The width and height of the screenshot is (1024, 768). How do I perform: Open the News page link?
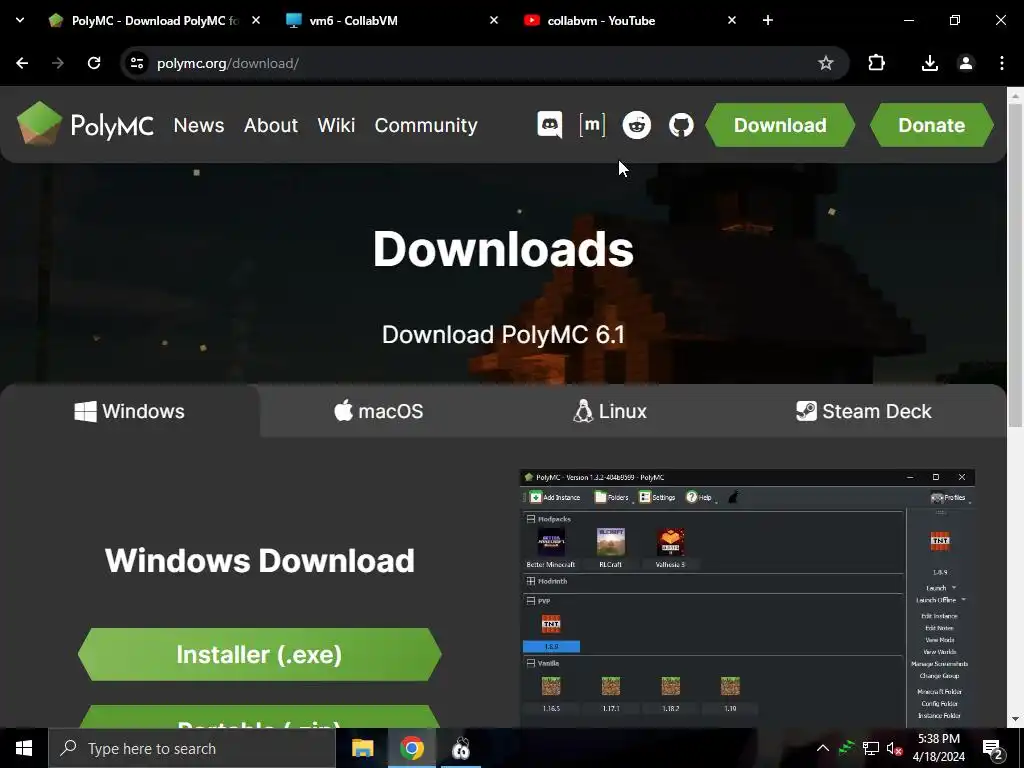click(199, 125)
